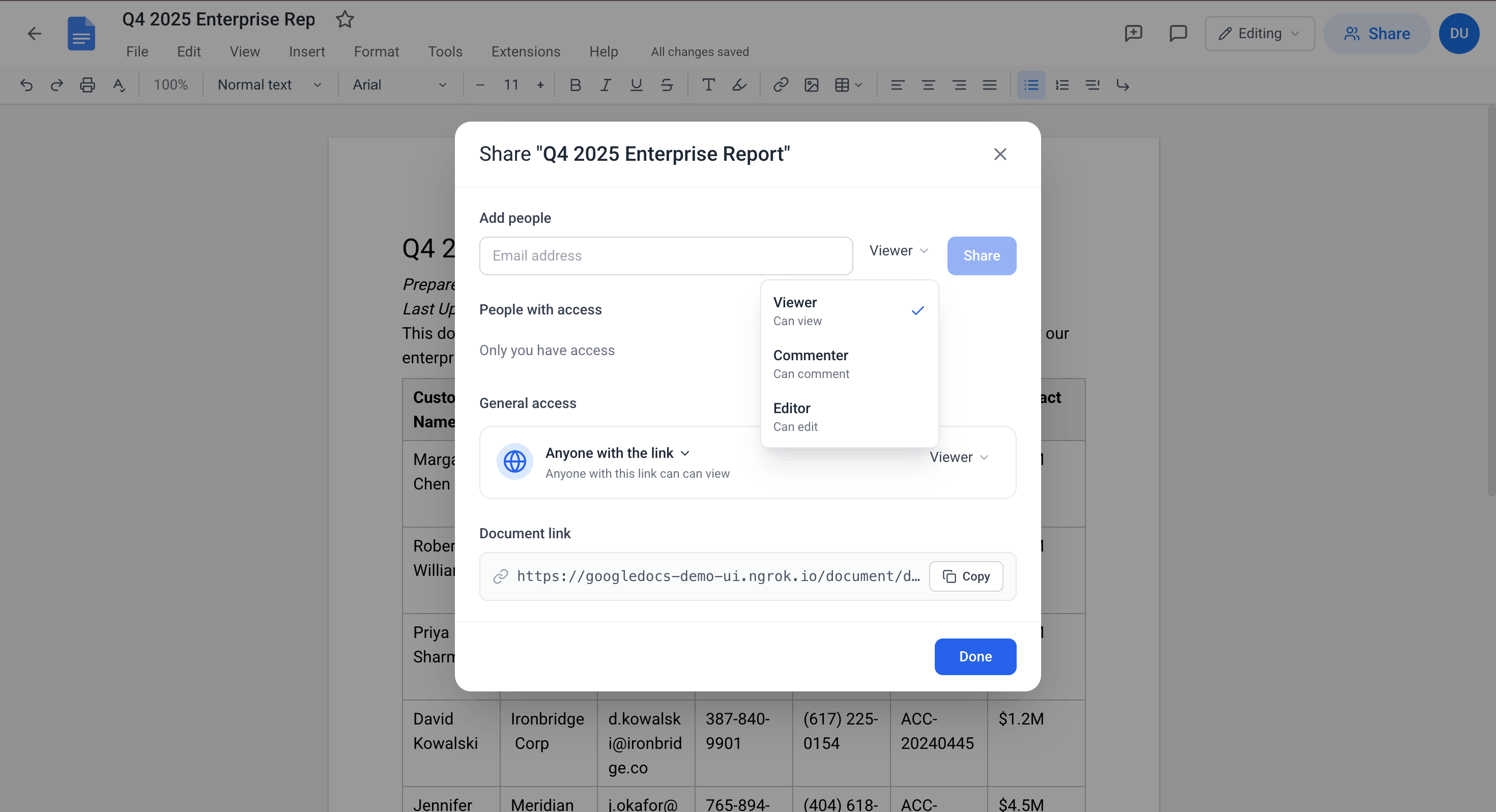The height and width of the screenshot is (812, 1496).
Task: Click the Print icon
Action: click(87, 85)
